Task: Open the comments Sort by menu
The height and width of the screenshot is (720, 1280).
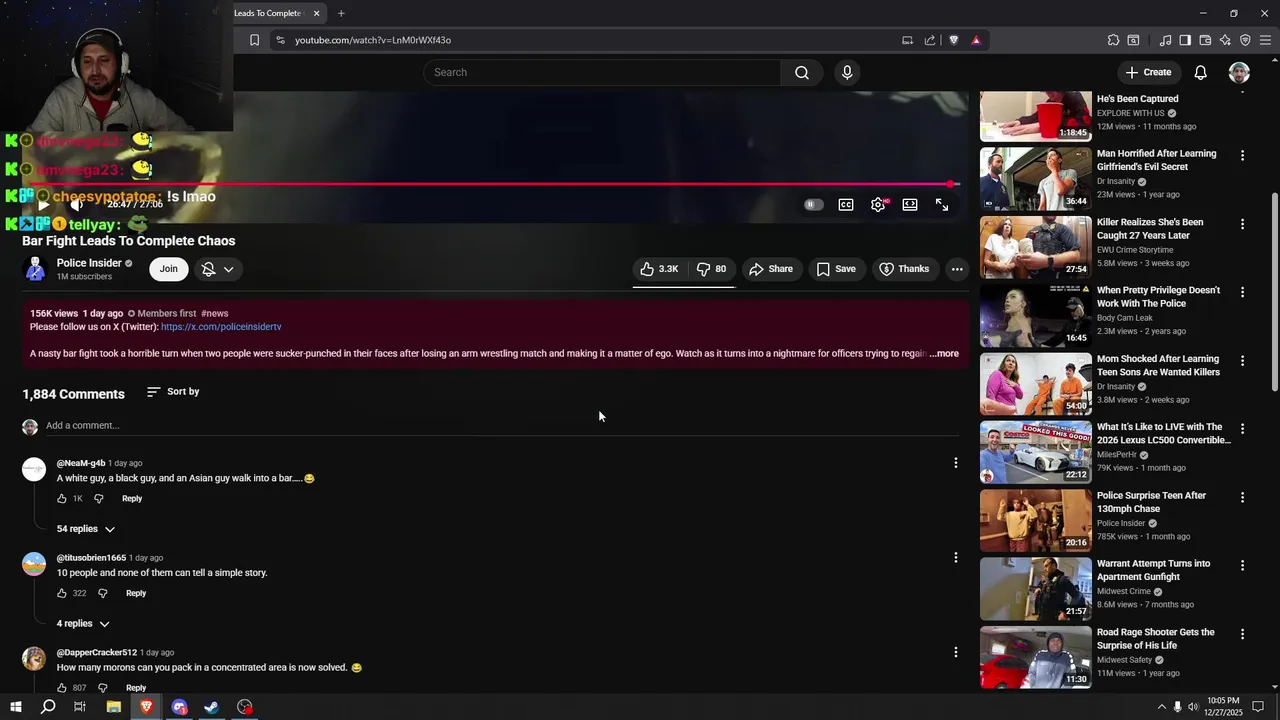Action: click(x=173, y=392)
